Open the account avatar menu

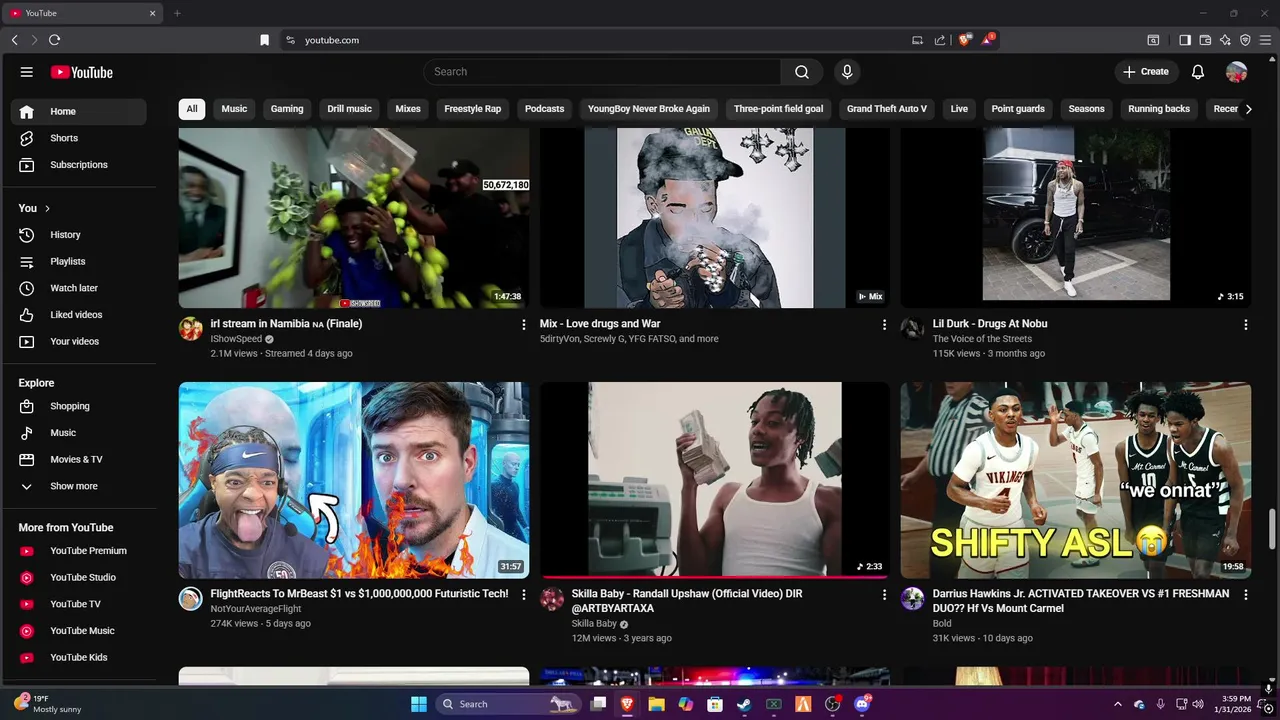pos(1237,72)
